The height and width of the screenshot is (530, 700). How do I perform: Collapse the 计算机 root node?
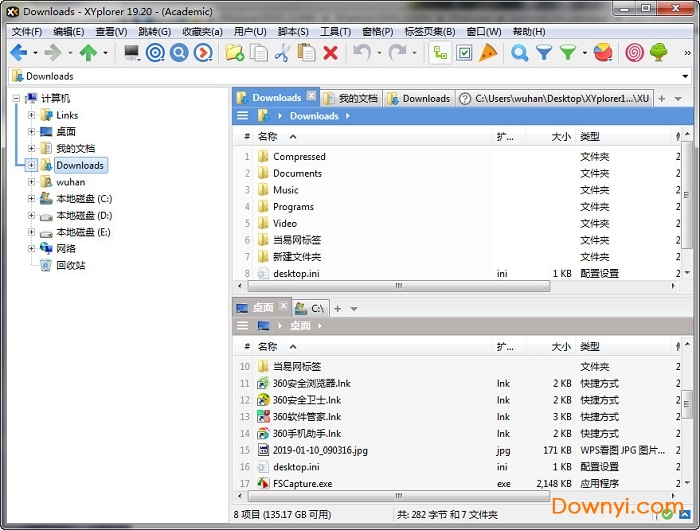[16, 98]
